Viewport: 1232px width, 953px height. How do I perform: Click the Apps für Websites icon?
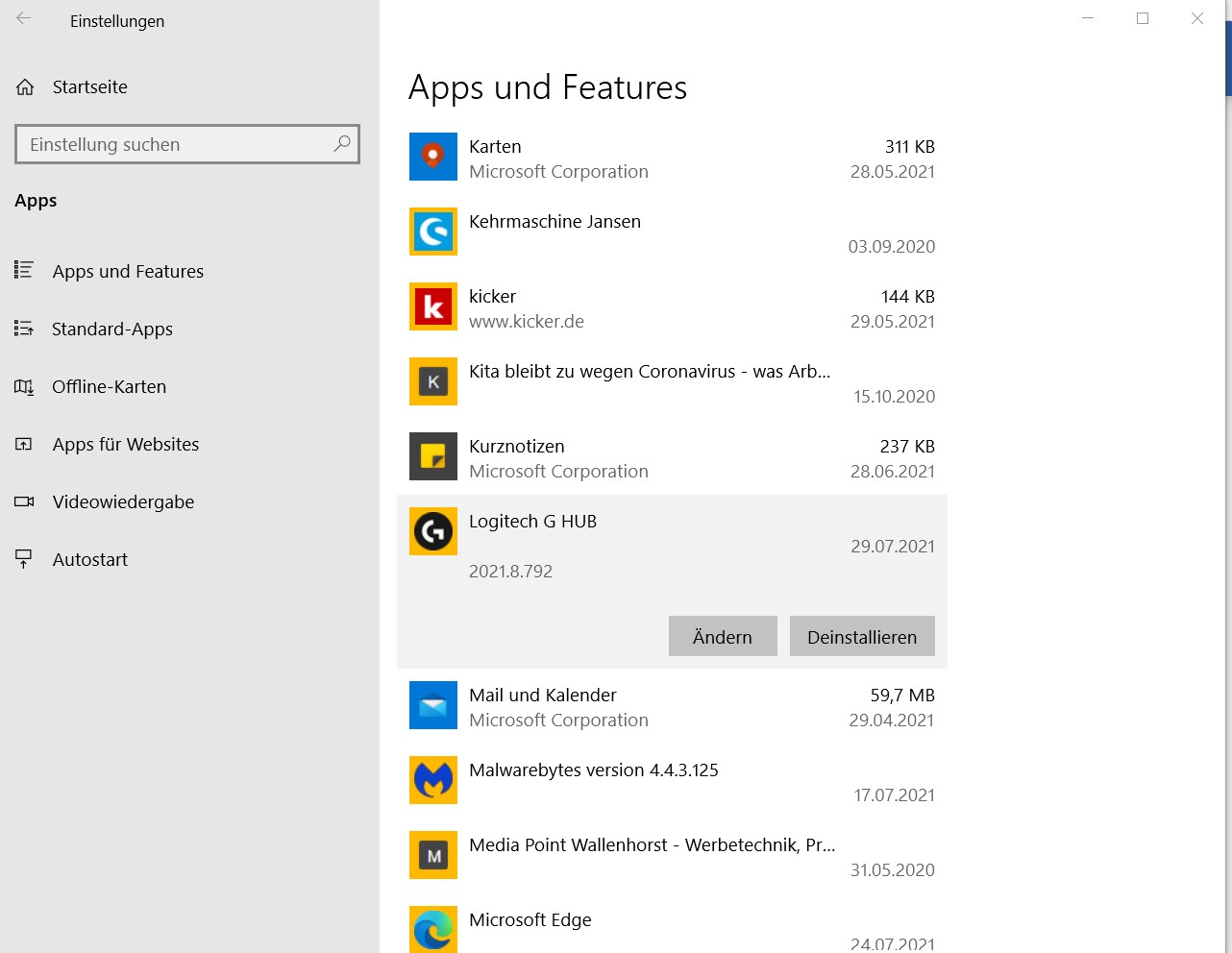tap(24, 444)
